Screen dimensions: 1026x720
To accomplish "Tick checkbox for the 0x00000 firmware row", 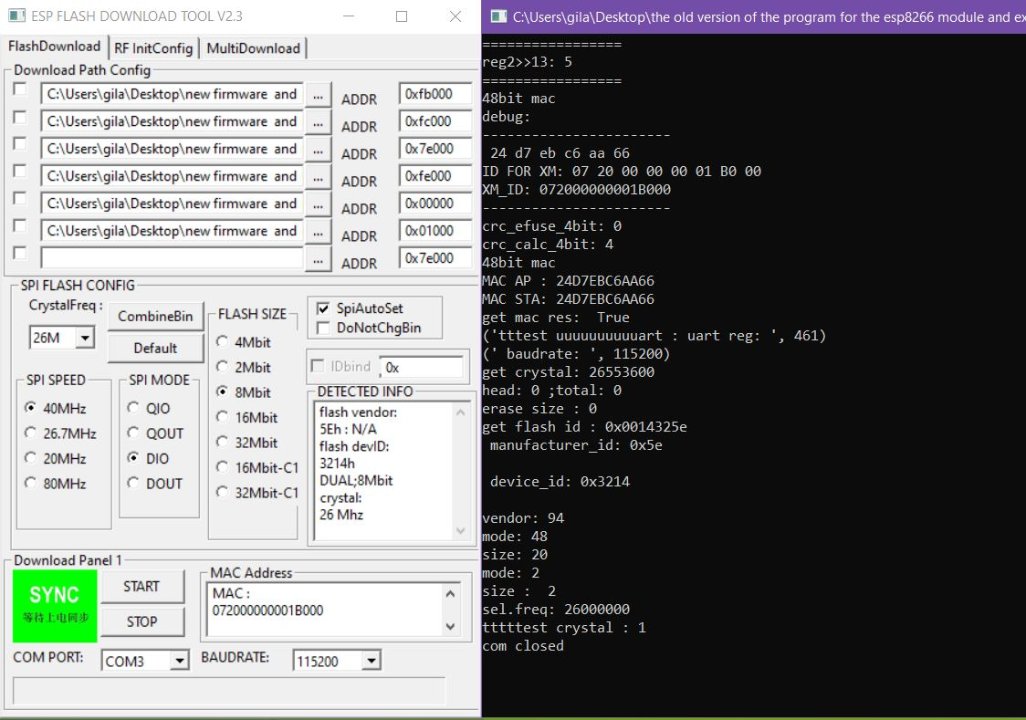I will [20, 198].
